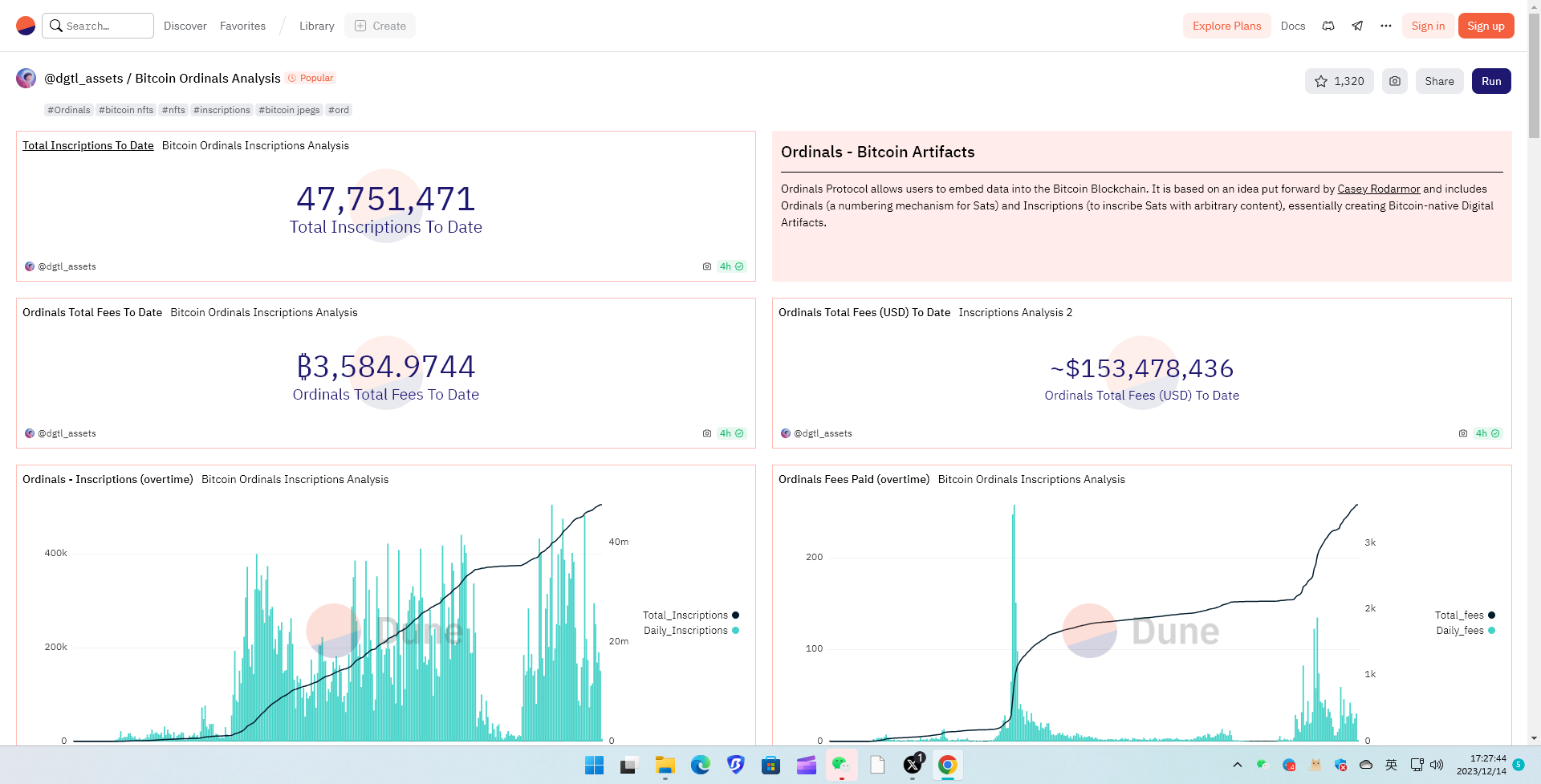Click the 4h refresh status on Fees USD card

coord(1487,433)
